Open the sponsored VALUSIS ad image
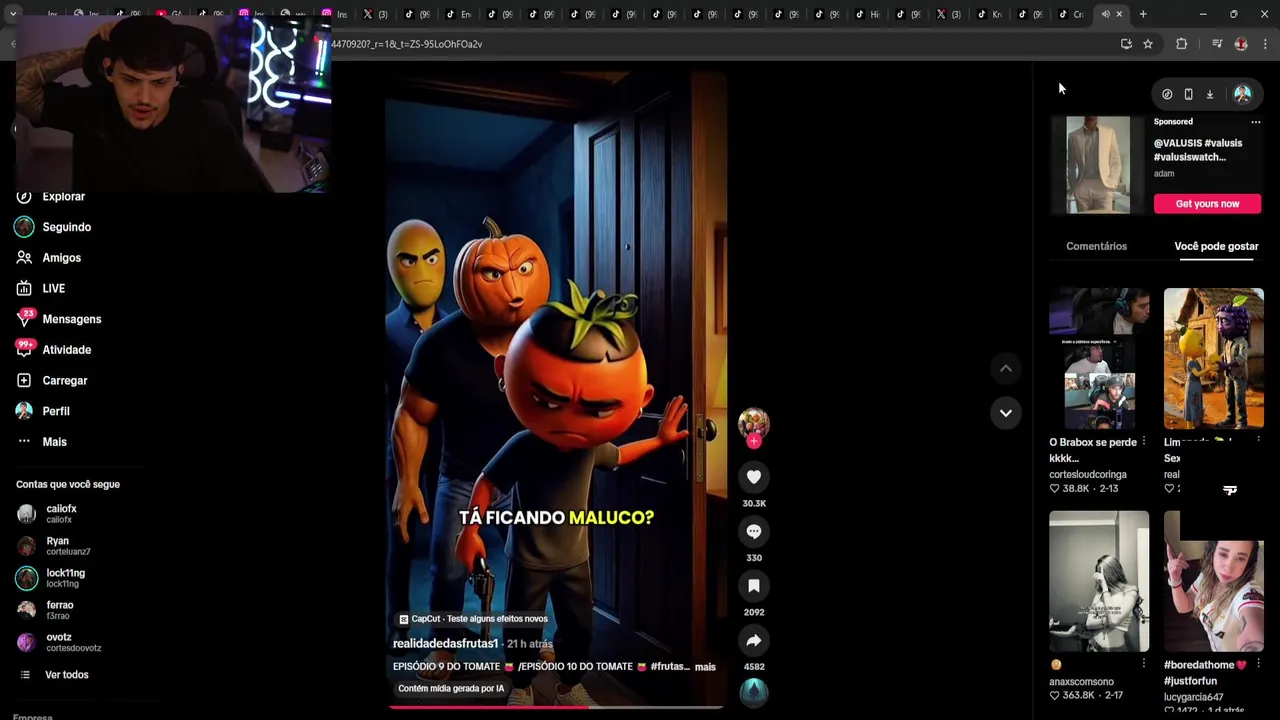Image resolution: width=1280 pixels, height=720 pixels. pyautogui.click(x=1098, y=165)
